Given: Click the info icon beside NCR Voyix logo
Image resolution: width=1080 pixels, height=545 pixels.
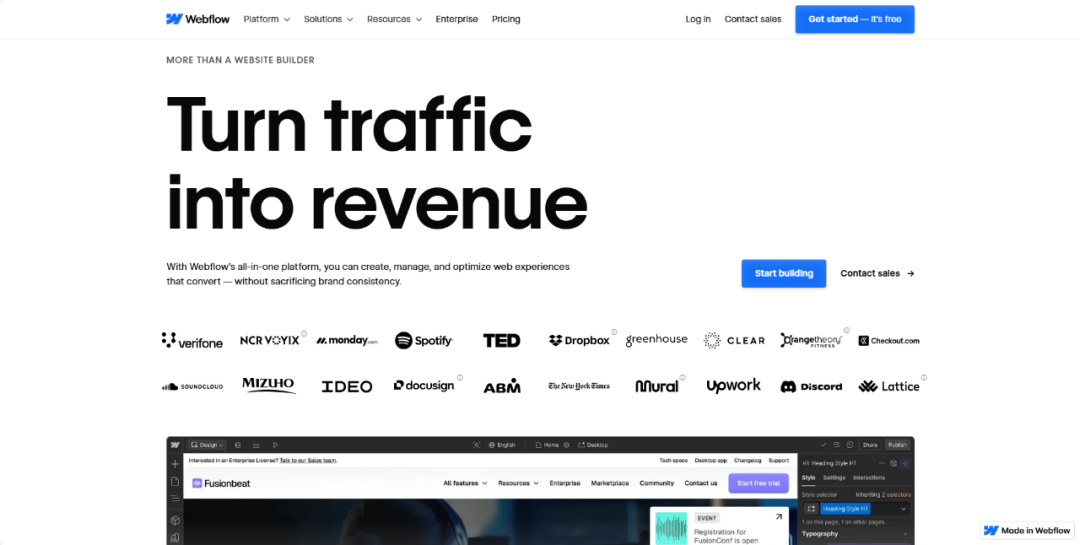Looking at the screenshot, I should pos(304,333).
